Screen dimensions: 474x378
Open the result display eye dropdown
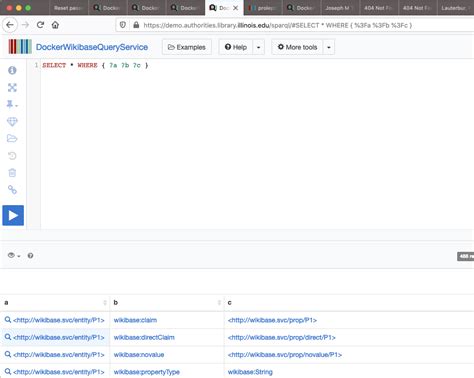click(x=14, y=256)
